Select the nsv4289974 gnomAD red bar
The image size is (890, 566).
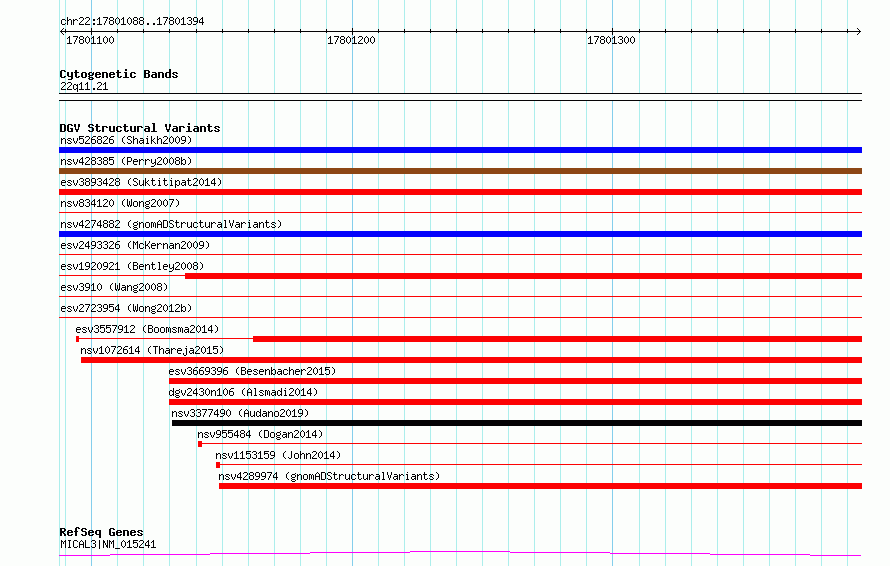point(540,486)
